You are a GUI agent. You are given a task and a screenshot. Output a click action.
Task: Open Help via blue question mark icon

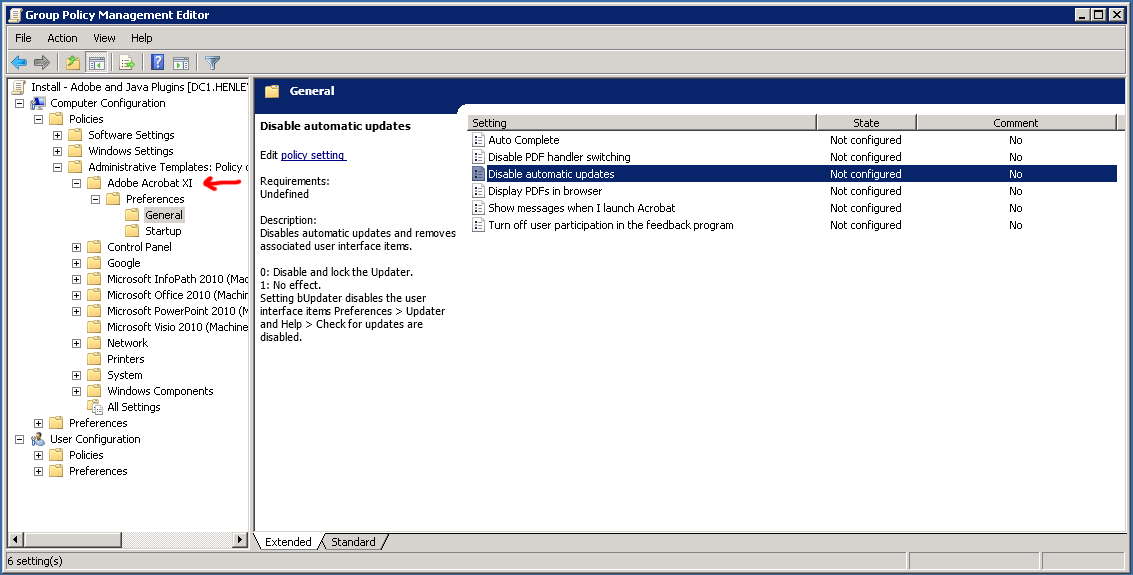pos(158,63)
